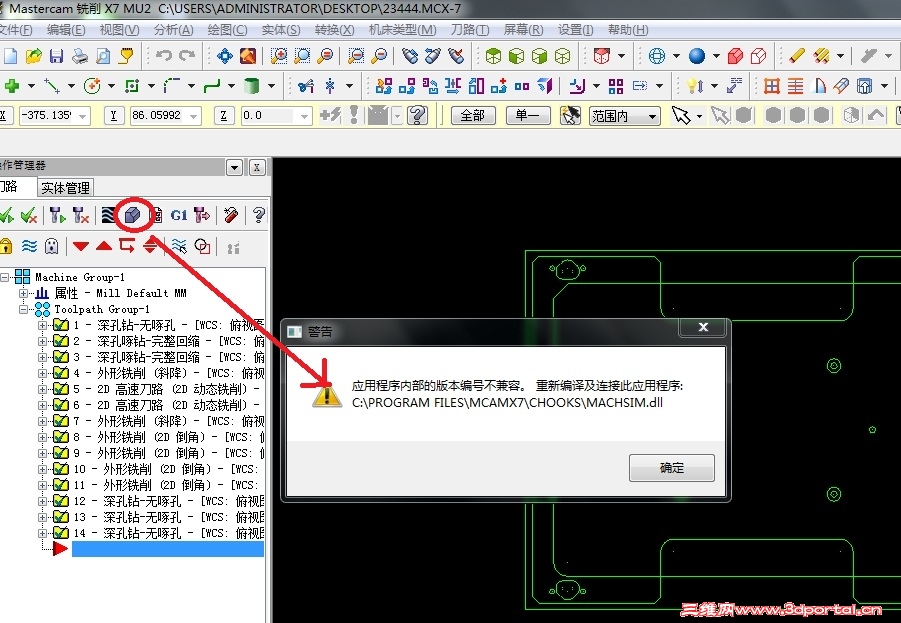Click the Verify selected operations cube icon

click(x=133, y=216)
